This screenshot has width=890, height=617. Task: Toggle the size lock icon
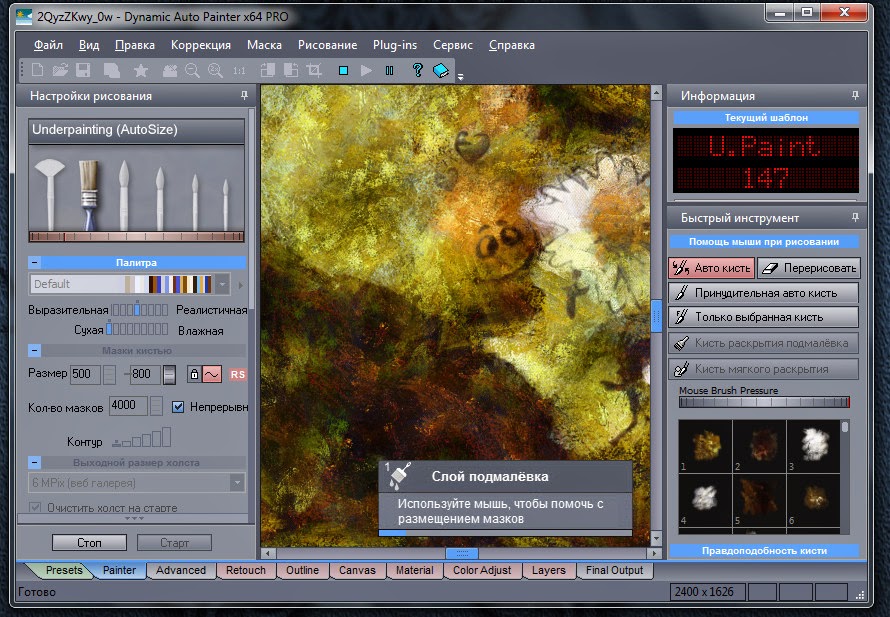click(194, 374)
